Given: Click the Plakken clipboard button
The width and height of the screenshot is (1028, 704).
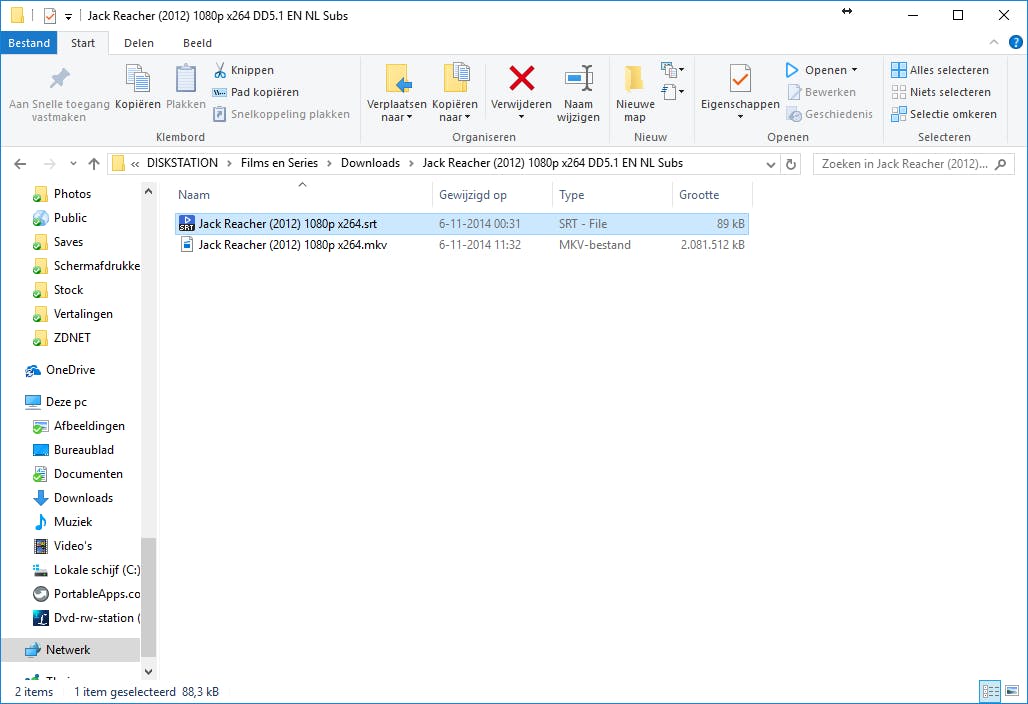Looking at the screenshot, I should (186, 87).
